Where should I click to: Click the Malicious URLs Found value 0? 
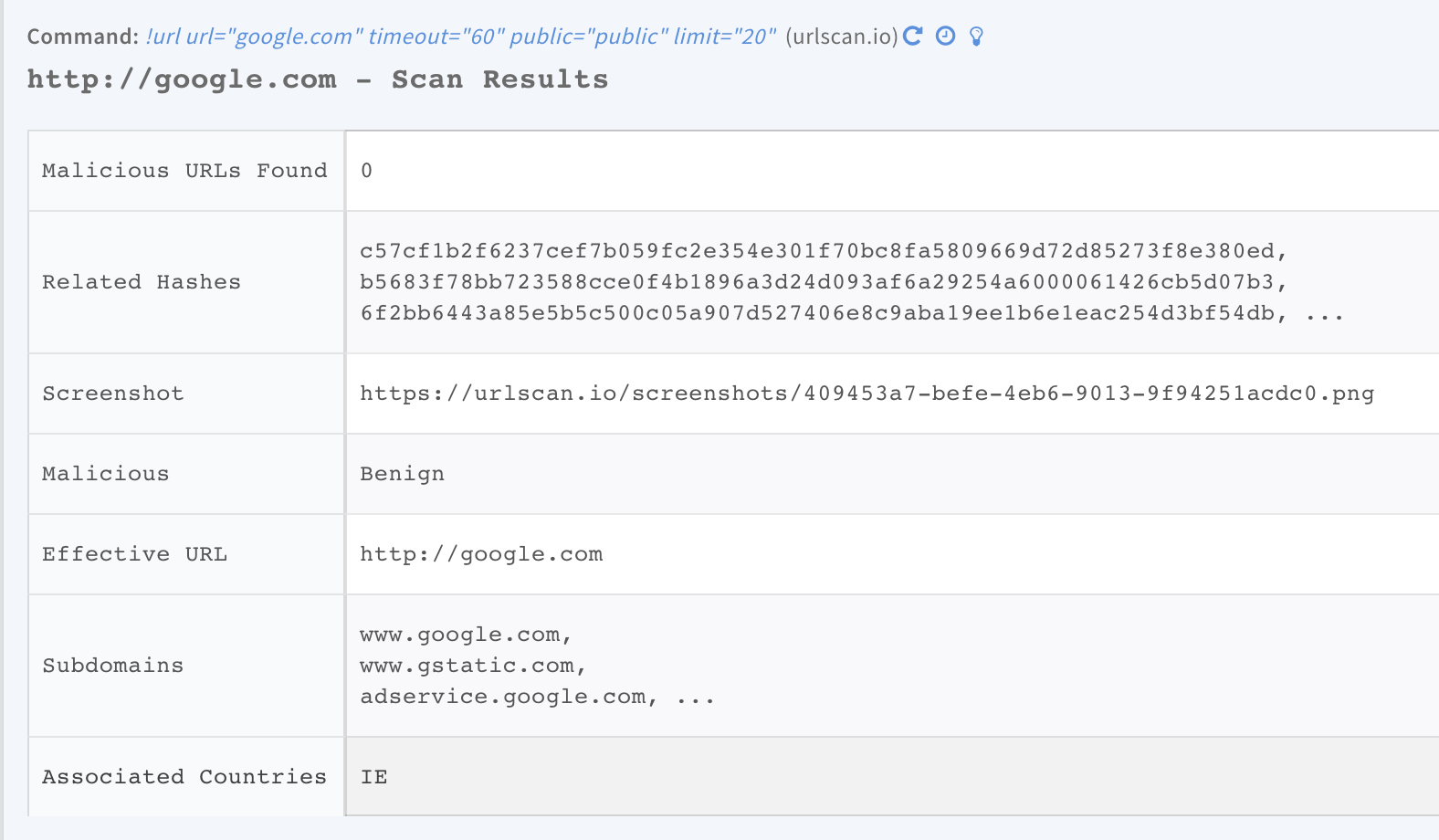click(366, 171)
